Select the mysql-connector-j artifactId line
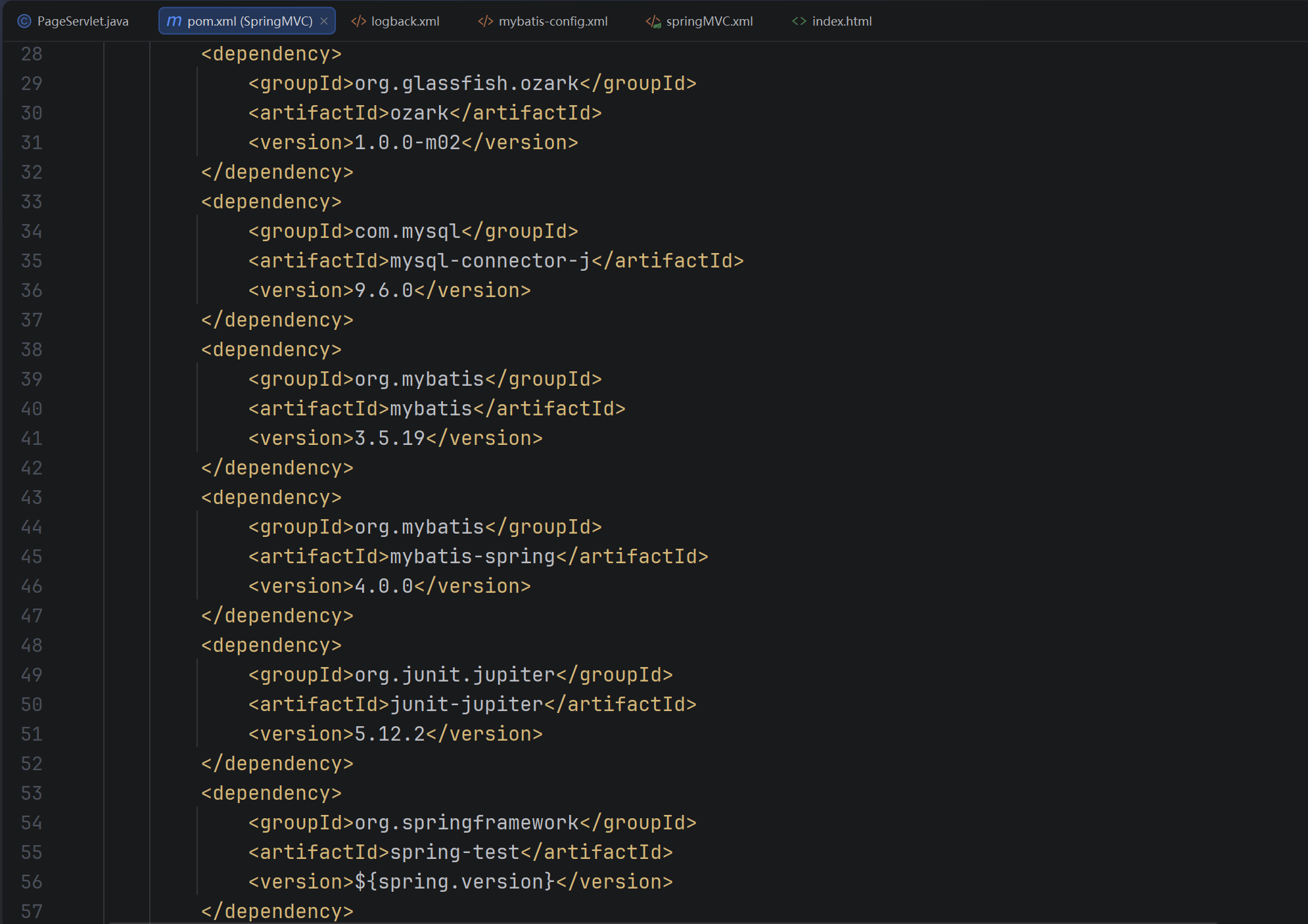 [x=496, y=261]
